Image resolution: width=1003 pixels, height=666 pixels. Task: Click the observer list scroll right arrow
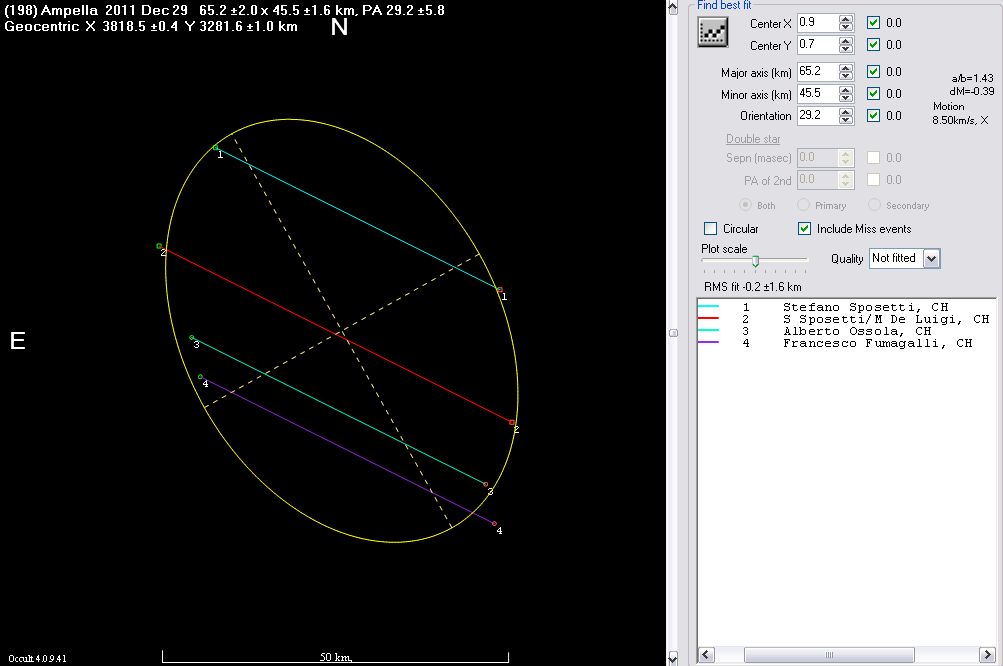point(987,654)
